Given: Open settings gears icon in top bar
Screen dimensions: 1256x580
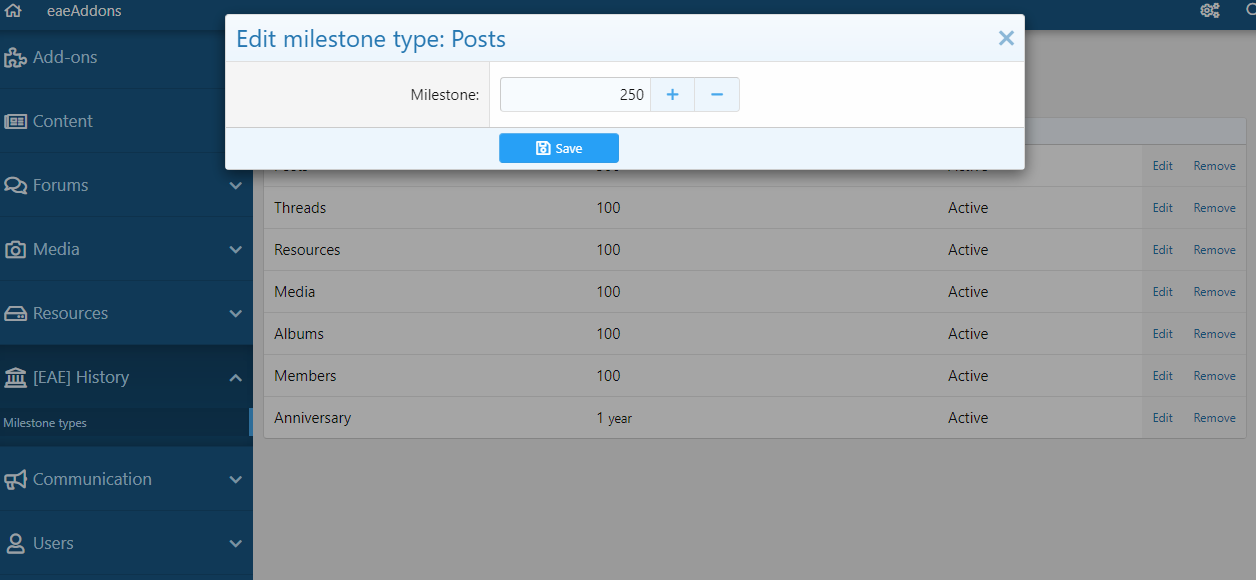Looking at the screenshot, I should point(1210,11).
